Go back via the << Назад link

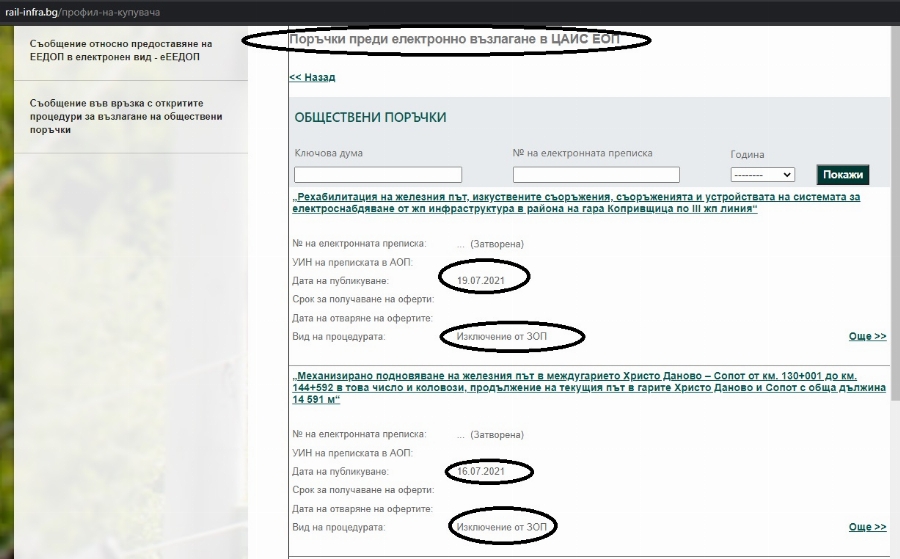[x=312, y=77]
